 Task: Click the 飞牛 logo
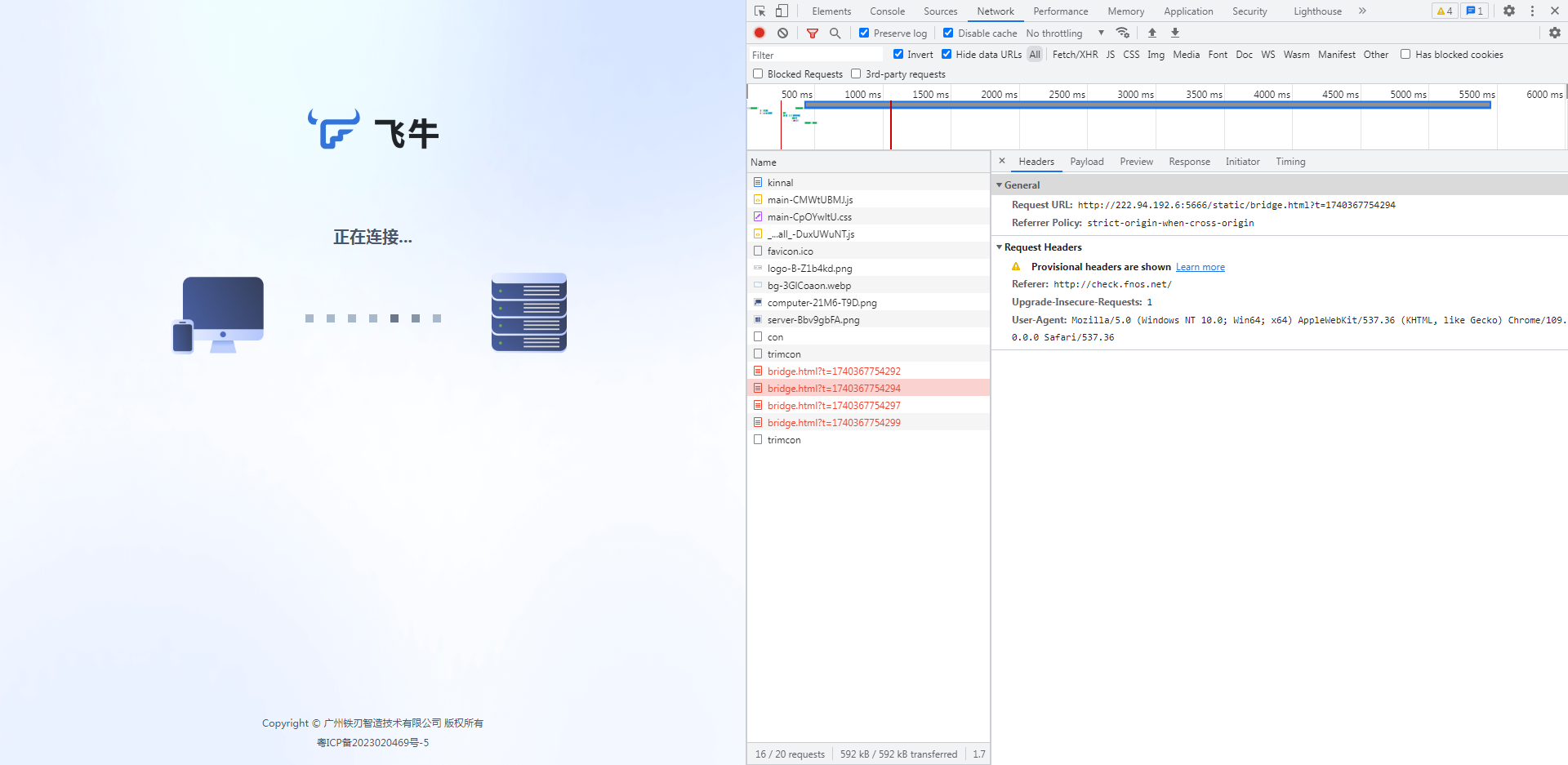click(373, 131)
